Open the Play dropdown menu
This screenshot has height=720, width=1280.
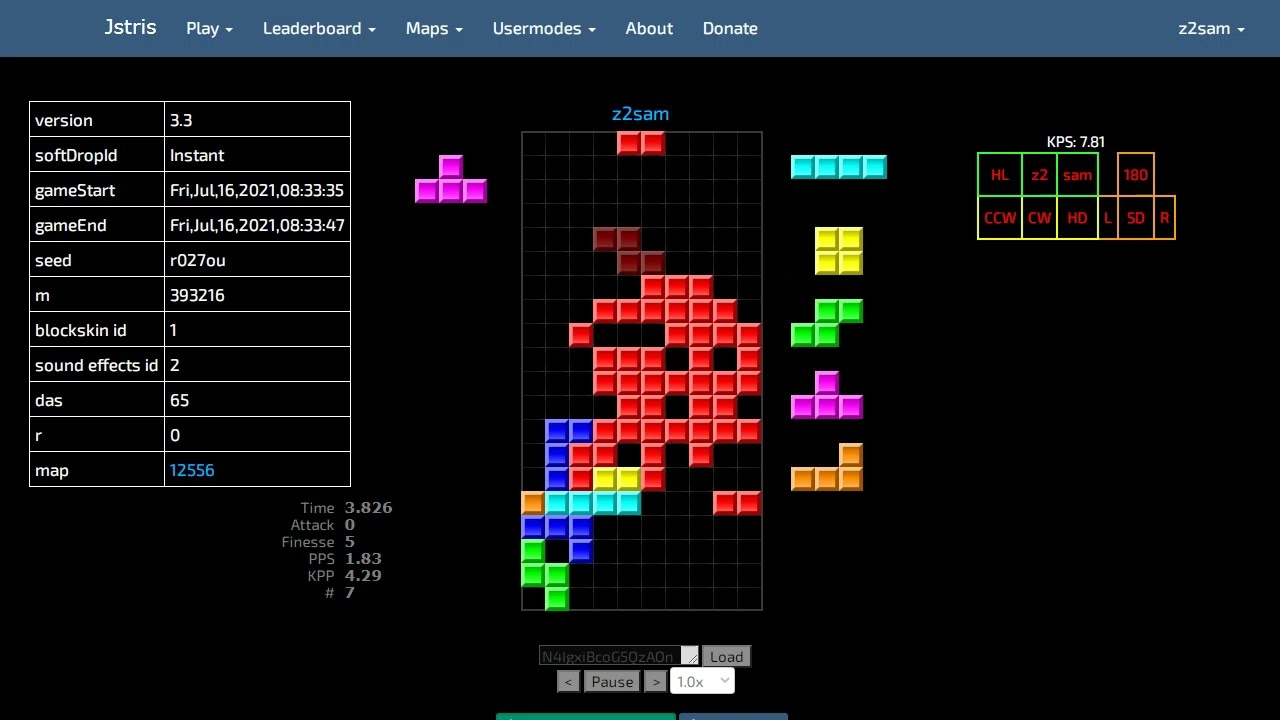point(209,28)
